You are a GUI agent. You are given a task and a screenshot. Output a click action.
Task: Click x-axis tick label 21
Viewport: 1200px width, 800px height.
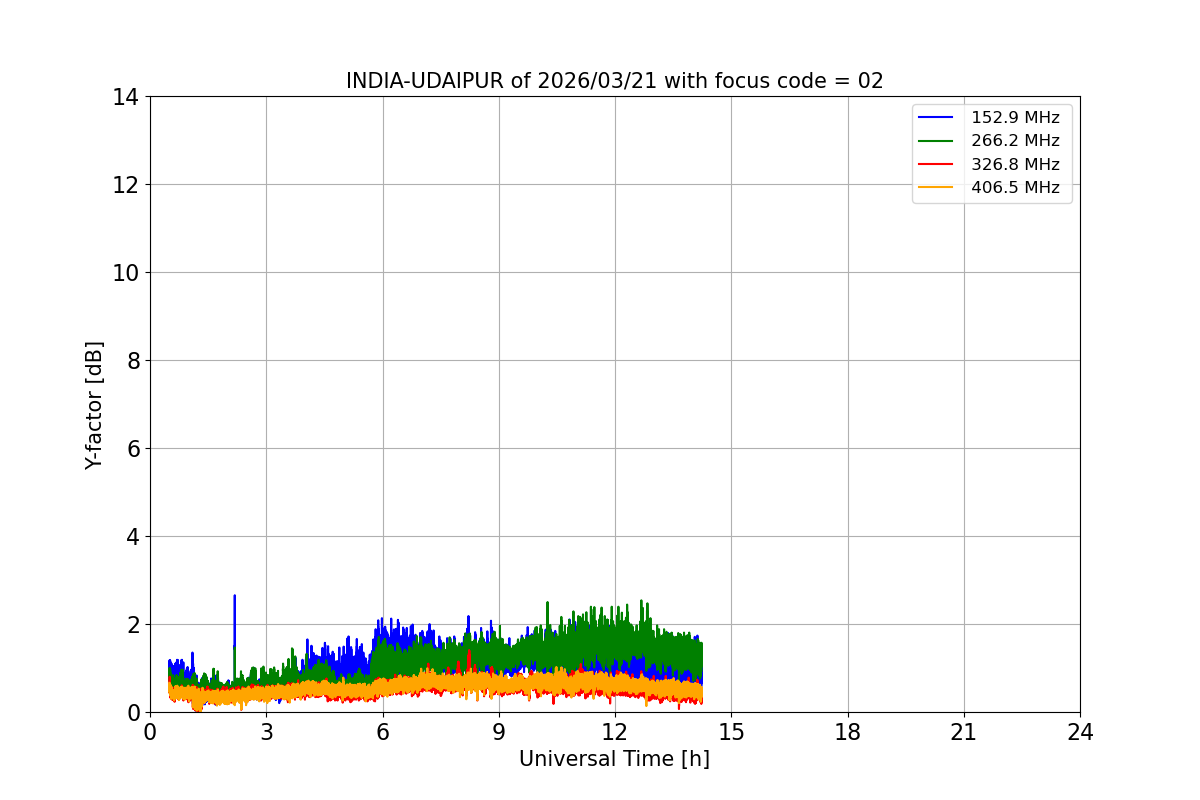click(964, 732)
